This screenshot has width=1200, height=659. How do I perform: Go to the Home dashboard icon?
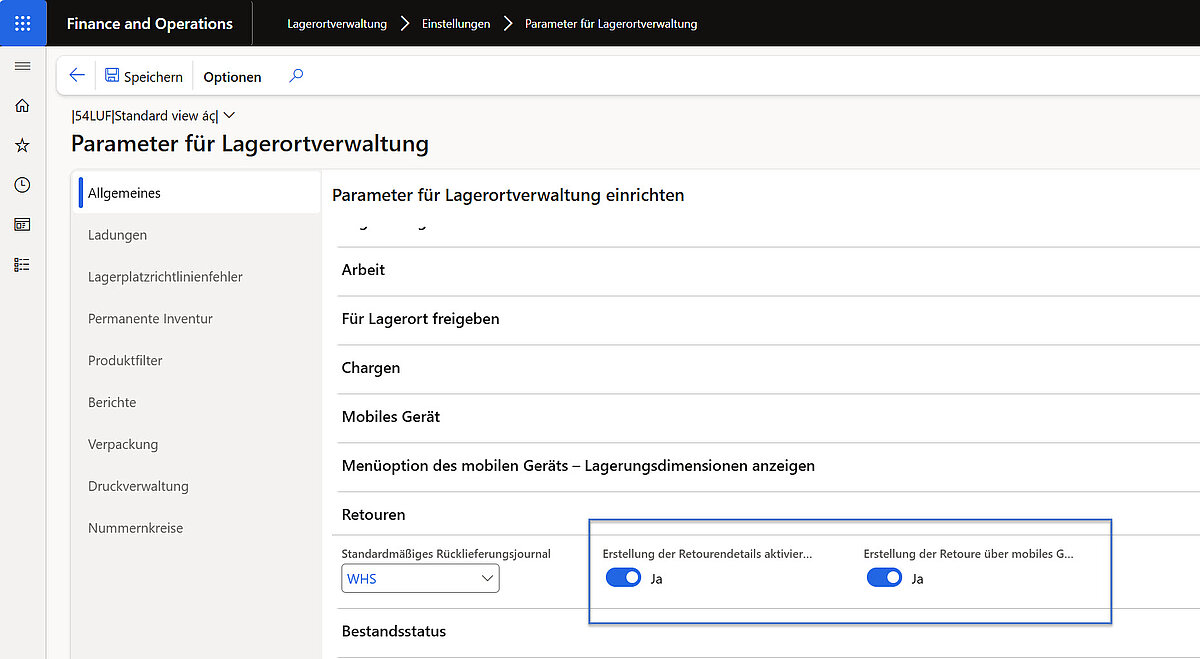pos(22,105)
